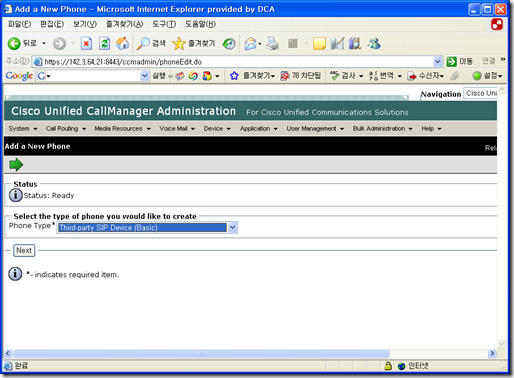The image size is (514, 378).
Task: Click the Print icon
Action: [272, 44]
